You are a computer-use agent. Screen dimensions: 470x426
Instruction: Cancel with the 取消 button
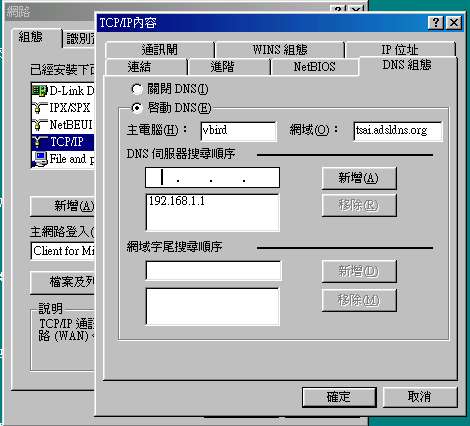tap(420, 397)
